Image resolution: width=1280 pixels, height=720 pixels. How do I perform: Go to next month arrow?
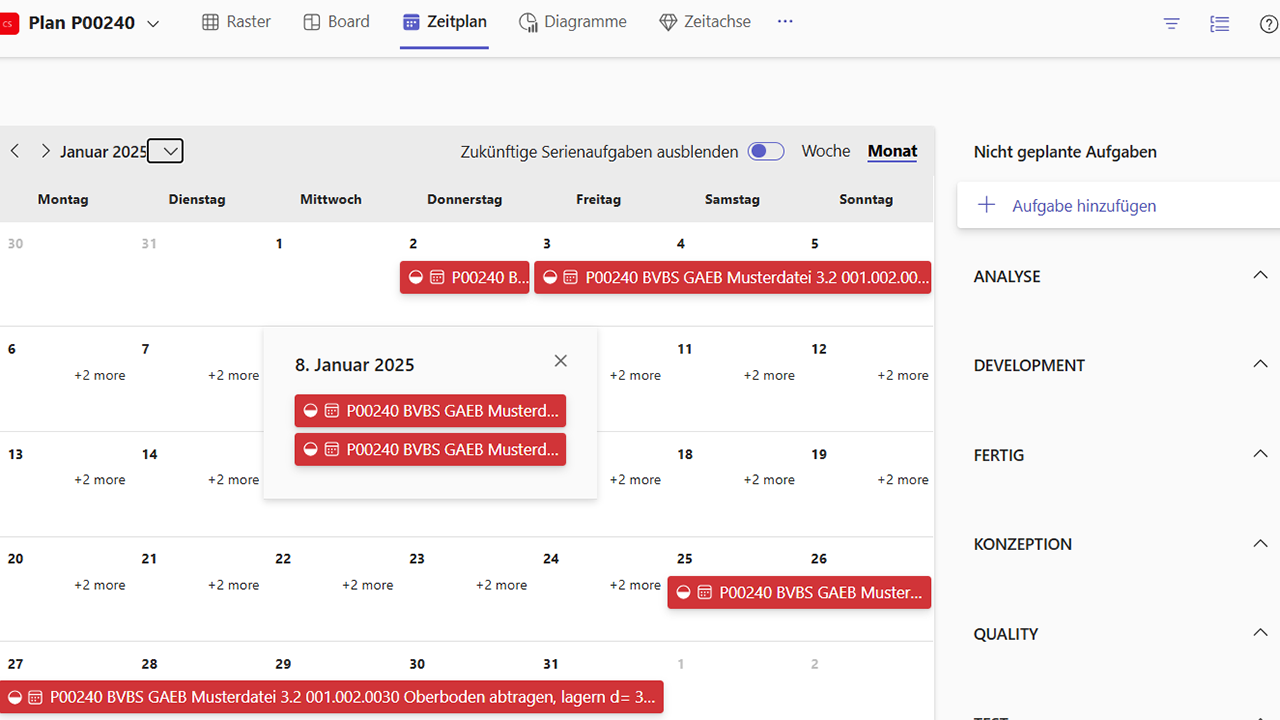point(45,151)
